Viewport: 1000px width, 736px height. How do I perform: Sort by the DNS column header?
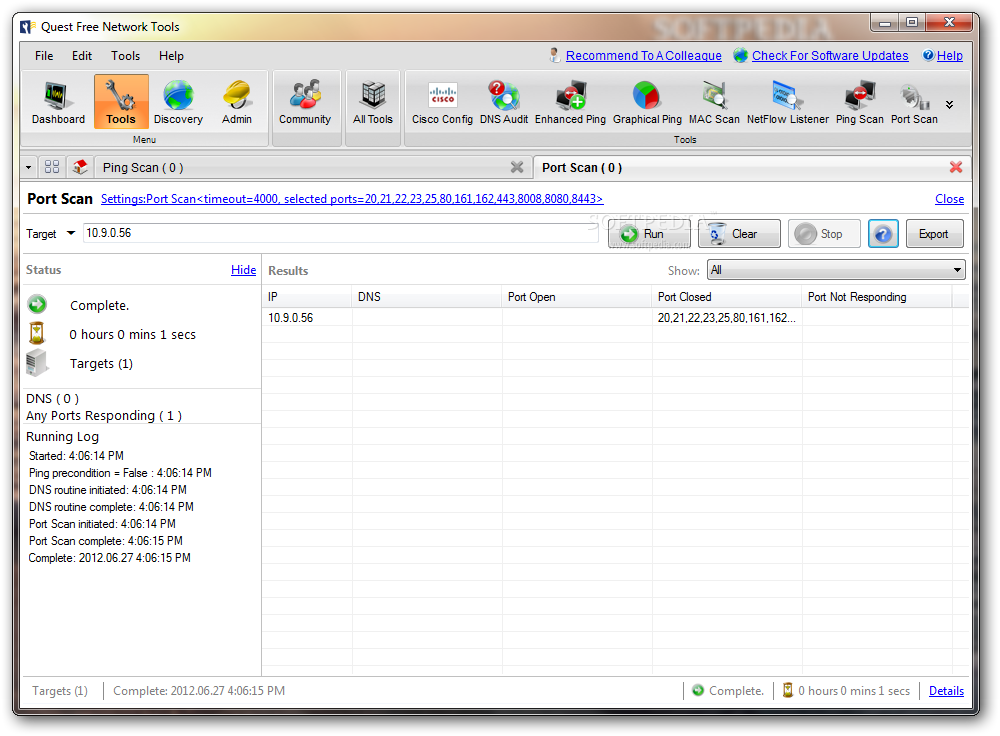click(x=427, y=297)
